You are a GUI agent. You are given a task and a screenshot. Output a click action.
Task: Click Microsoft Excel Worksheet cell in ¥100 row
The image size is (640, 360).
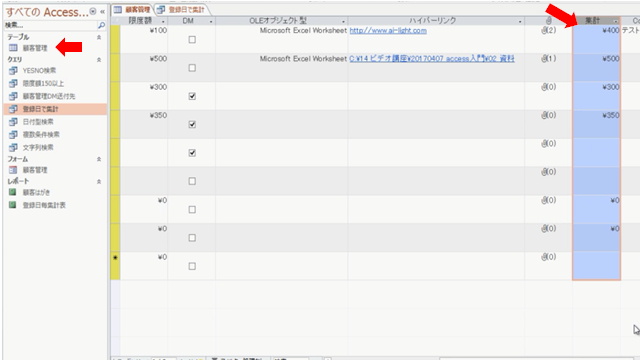[x=282, y=39]
